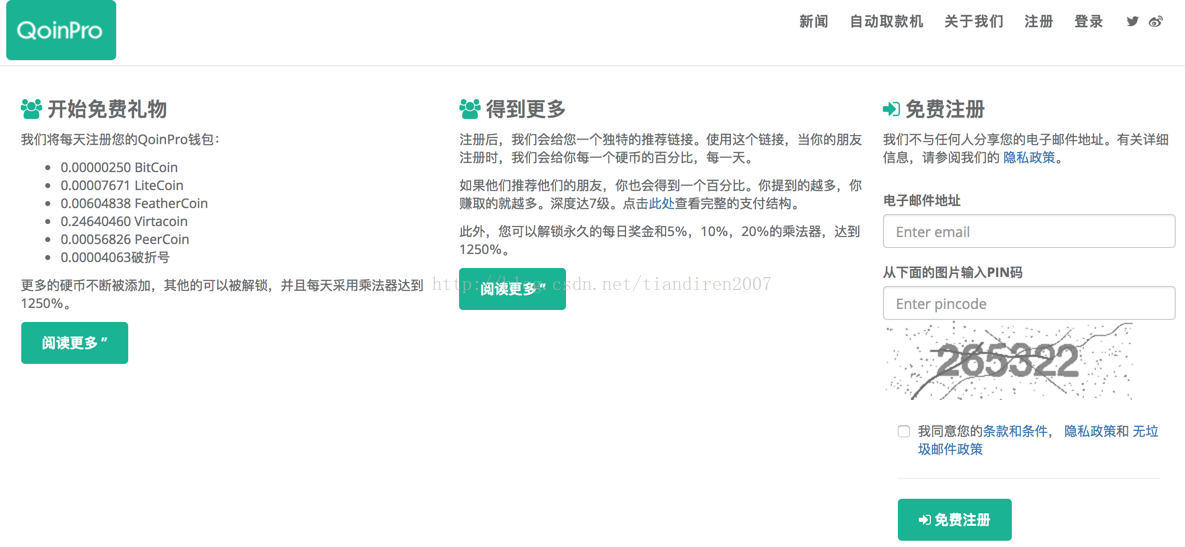Viewport: 1185px width, 547px height.
Task: Click the 从下面的图片输入PIN码 label
Action: pyautogui.click(x=952, y=272)
